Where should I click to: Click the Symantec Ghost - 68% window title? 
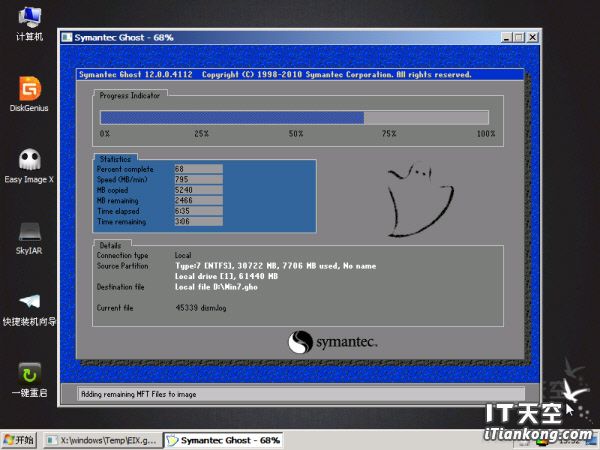tap(124, 38)
